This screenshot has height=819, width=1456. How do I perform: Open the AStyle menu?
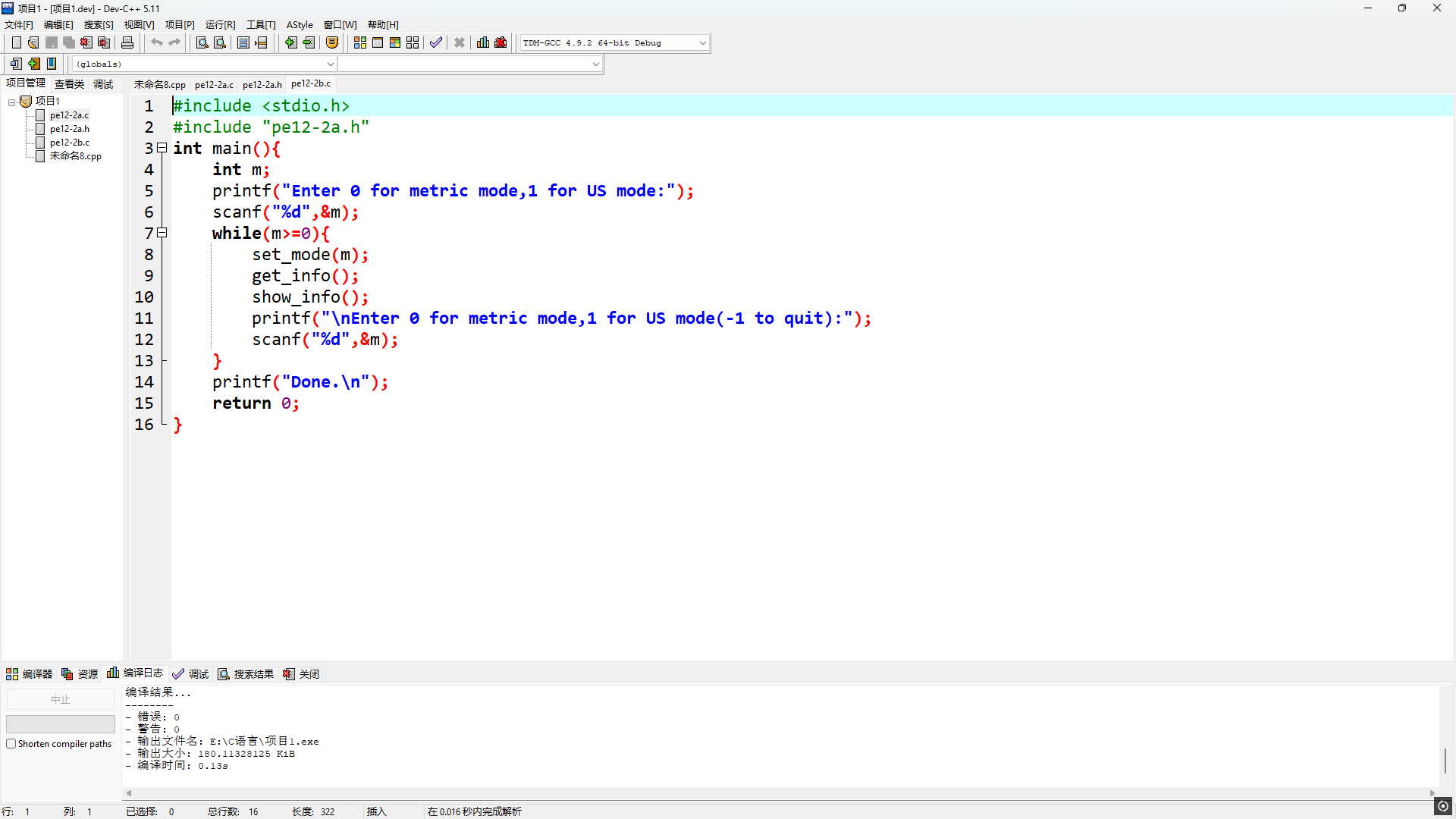coord(300,25)
